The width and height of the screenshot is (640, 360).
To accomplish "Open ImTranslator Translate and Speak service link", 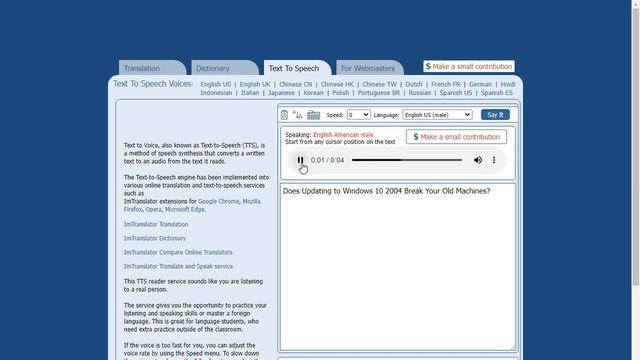I will [178, 266].
